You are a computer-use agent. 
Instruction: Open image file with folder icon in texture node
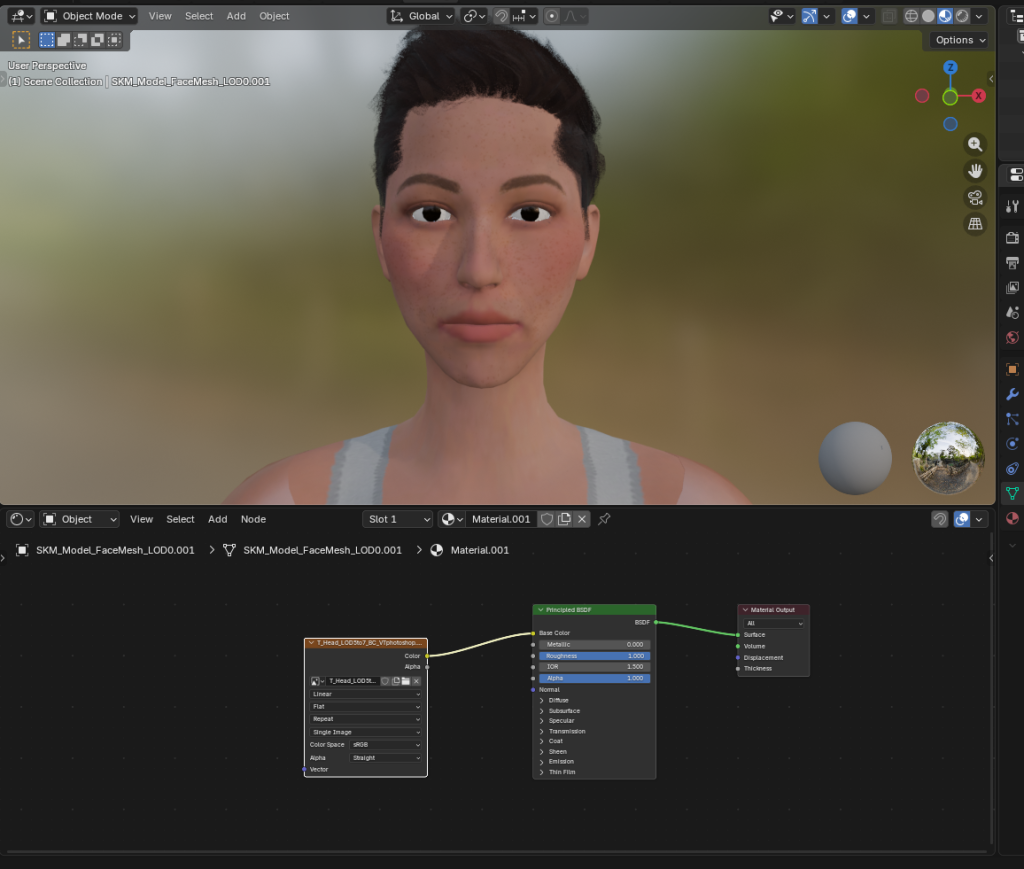[406, 681]
